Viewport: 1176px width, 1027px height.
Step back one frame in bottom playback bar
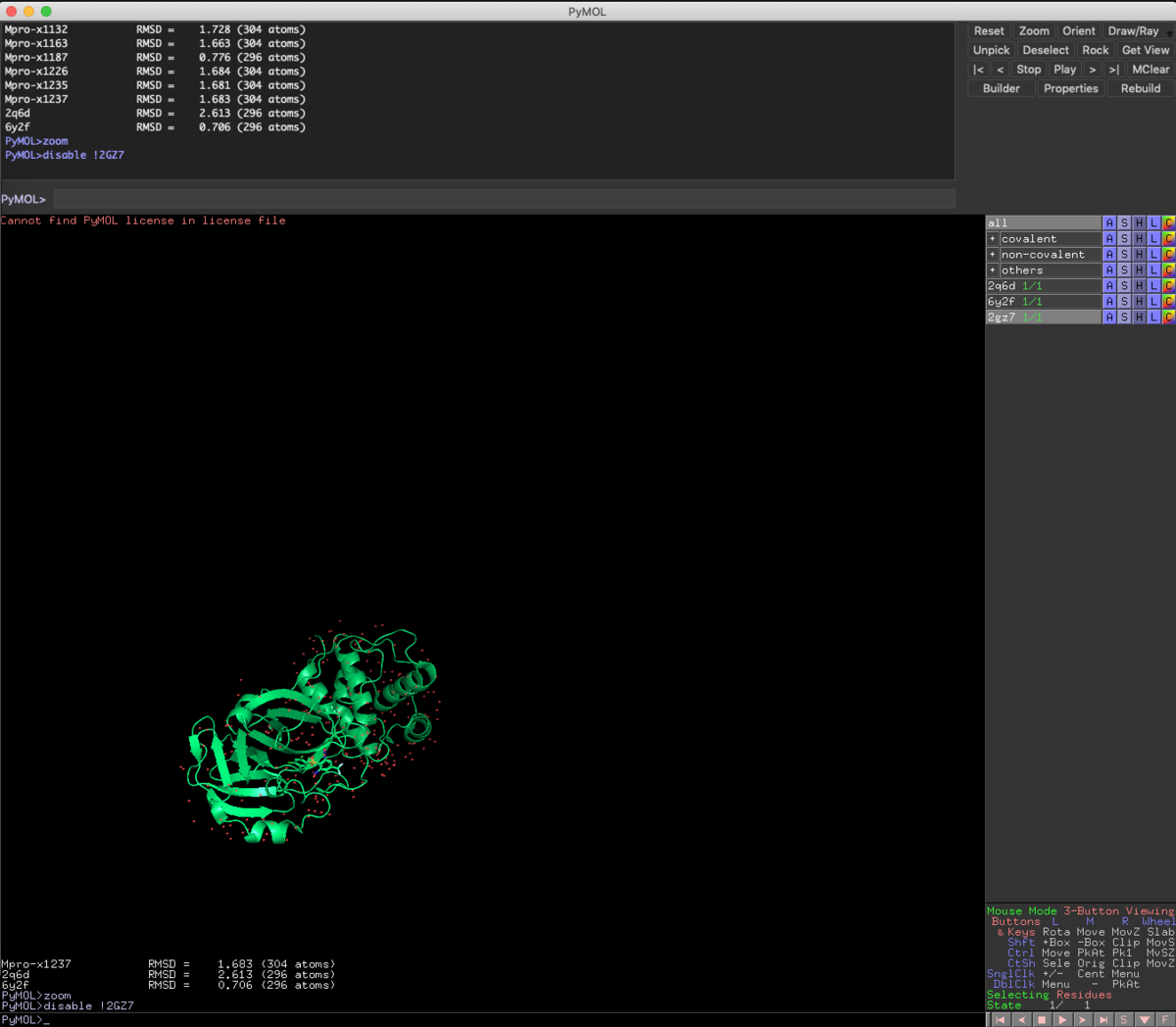pyautogui.click(x=1022, y=1020)
